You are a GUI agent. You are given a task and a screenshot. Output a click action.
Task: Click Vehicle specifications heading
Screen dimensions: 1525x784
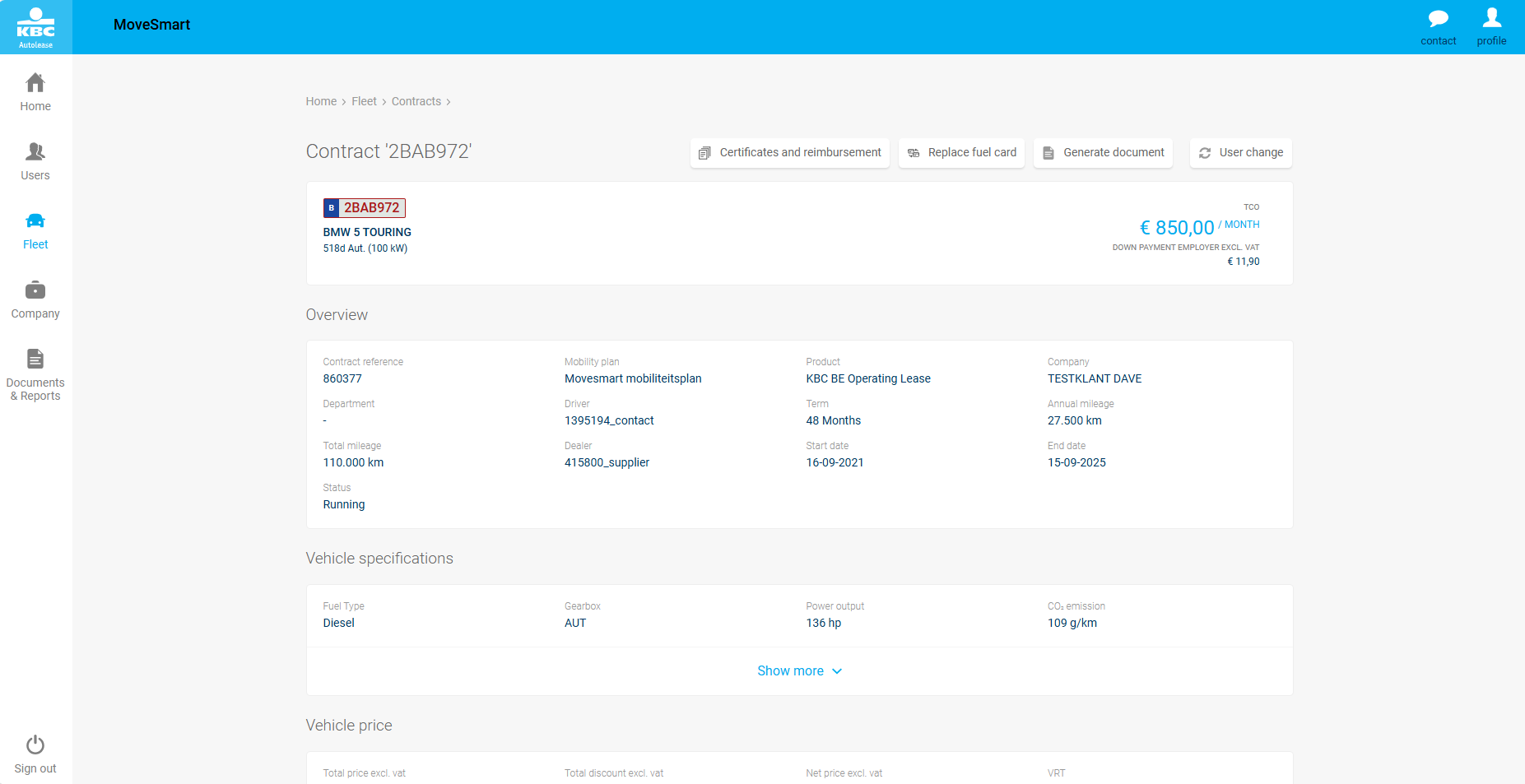click(x=379, y=559)
